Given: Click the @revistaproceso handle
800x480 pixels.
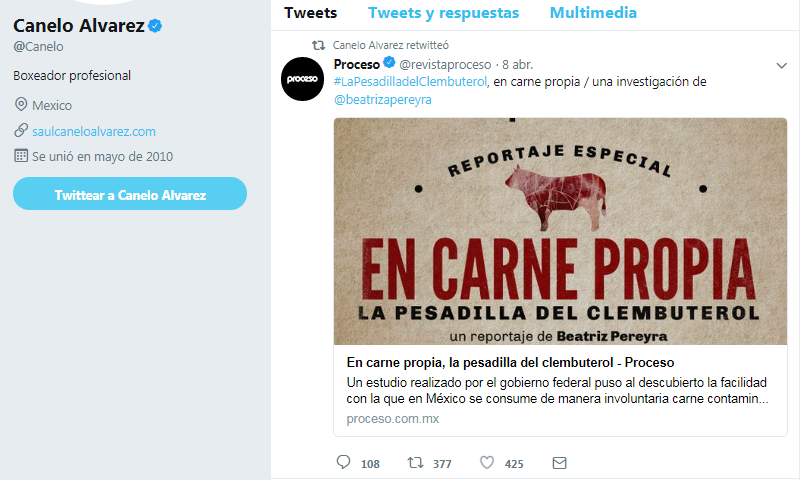Looking at the screenshot, I should (x=445, y=65).
